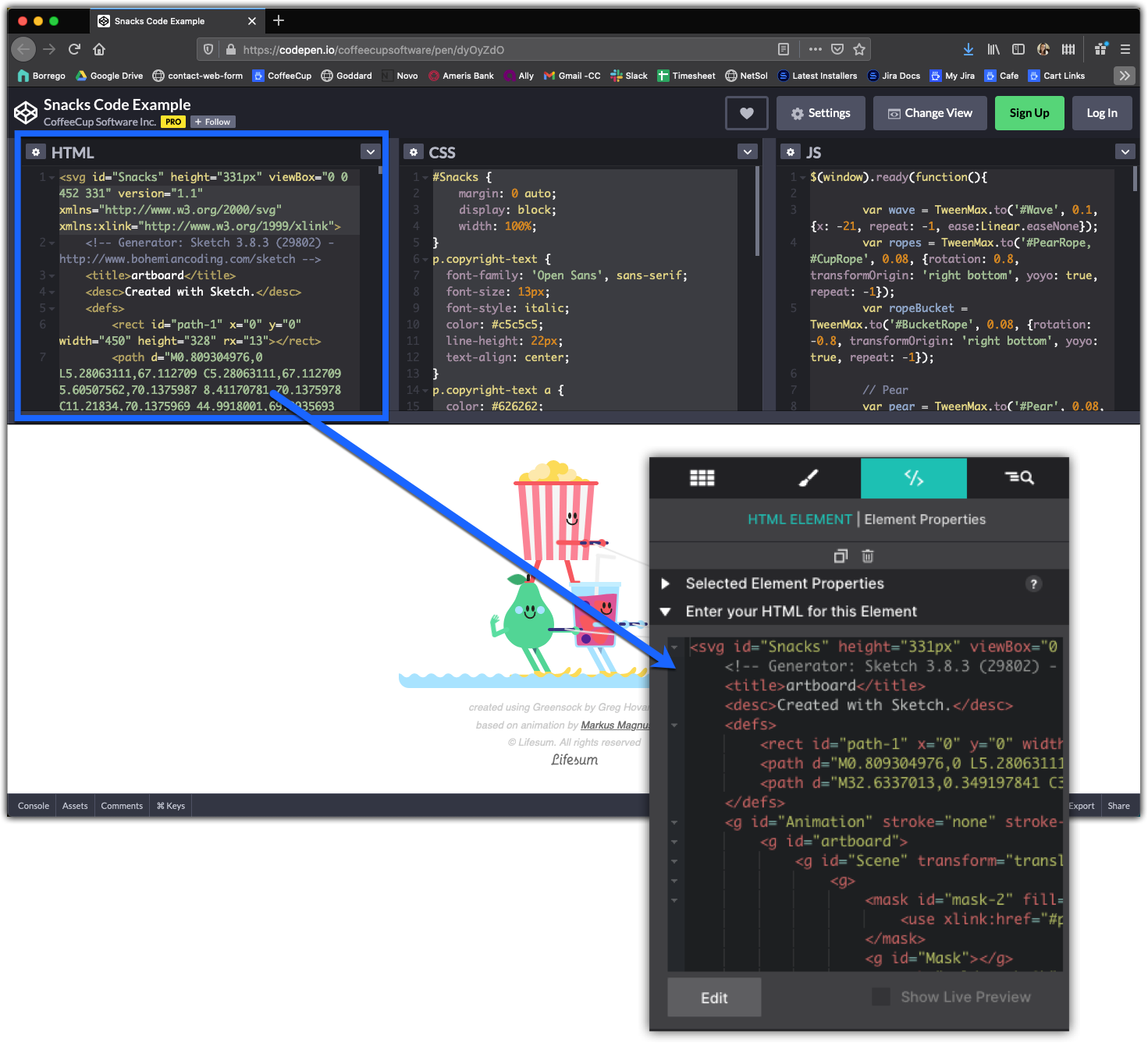The image size is (1148, 1043).
Task: Follow CoffeeCup Software with Follow button
Action: (x=212, y=122)
